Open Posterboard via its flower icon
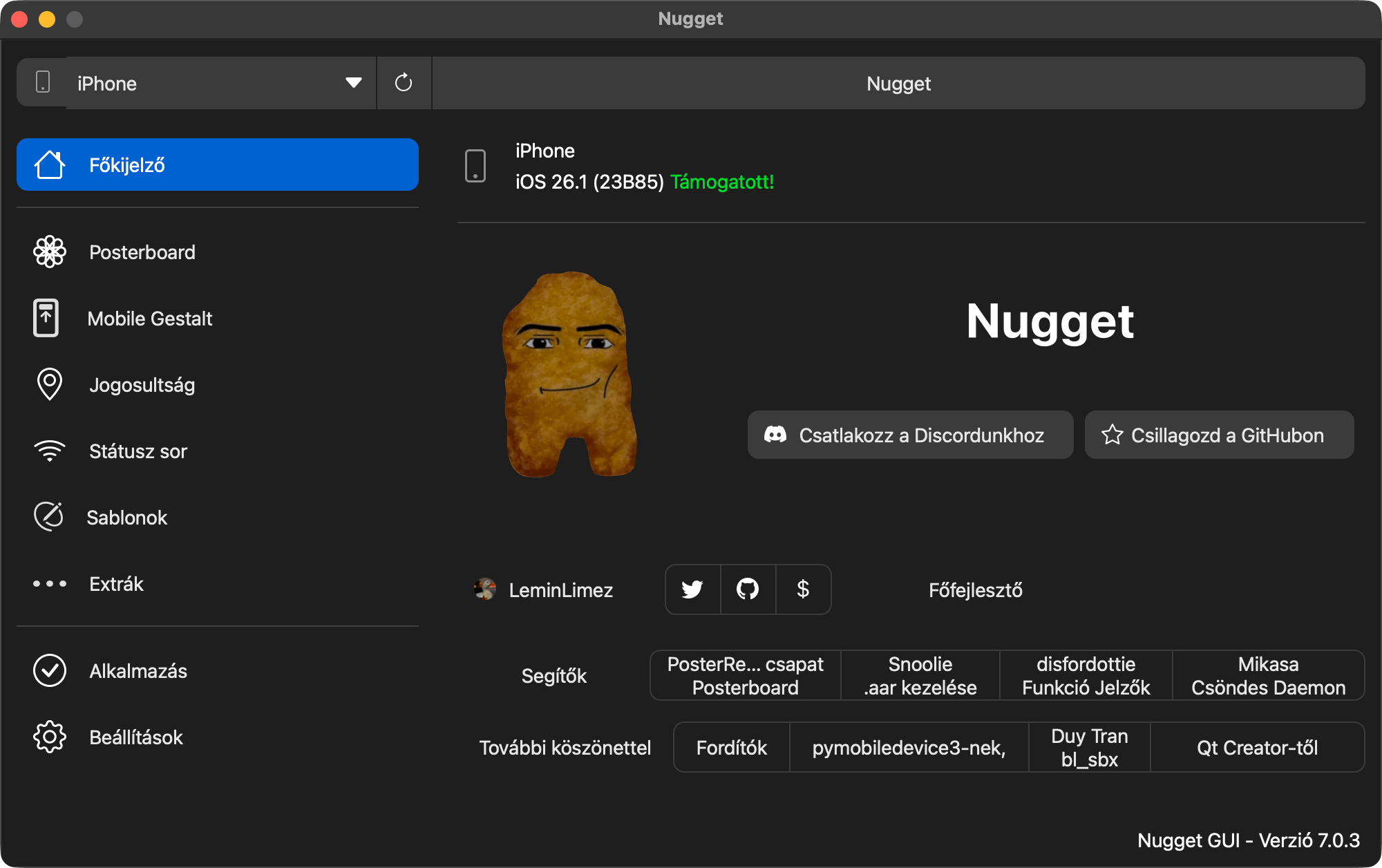Screen dimensions: 1382x868 click(50, 252)
